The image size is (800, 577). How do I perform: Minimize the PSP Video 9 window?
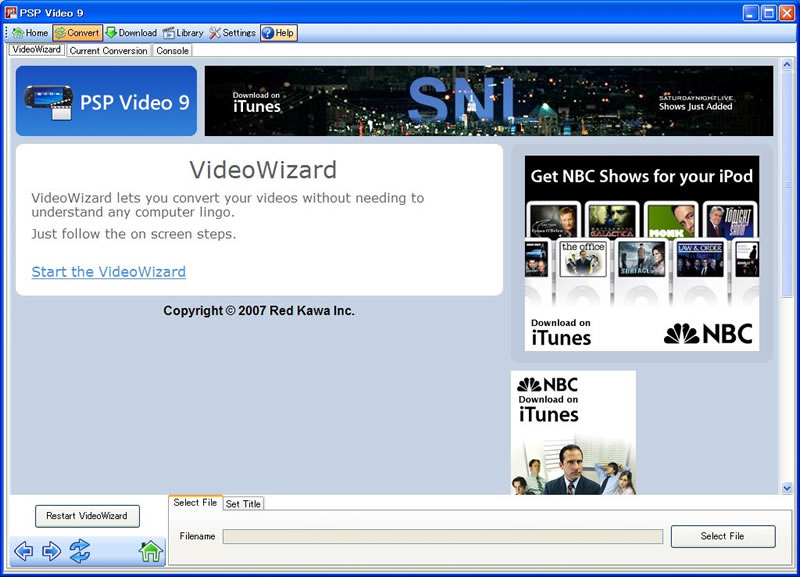[x=750, y=13]
